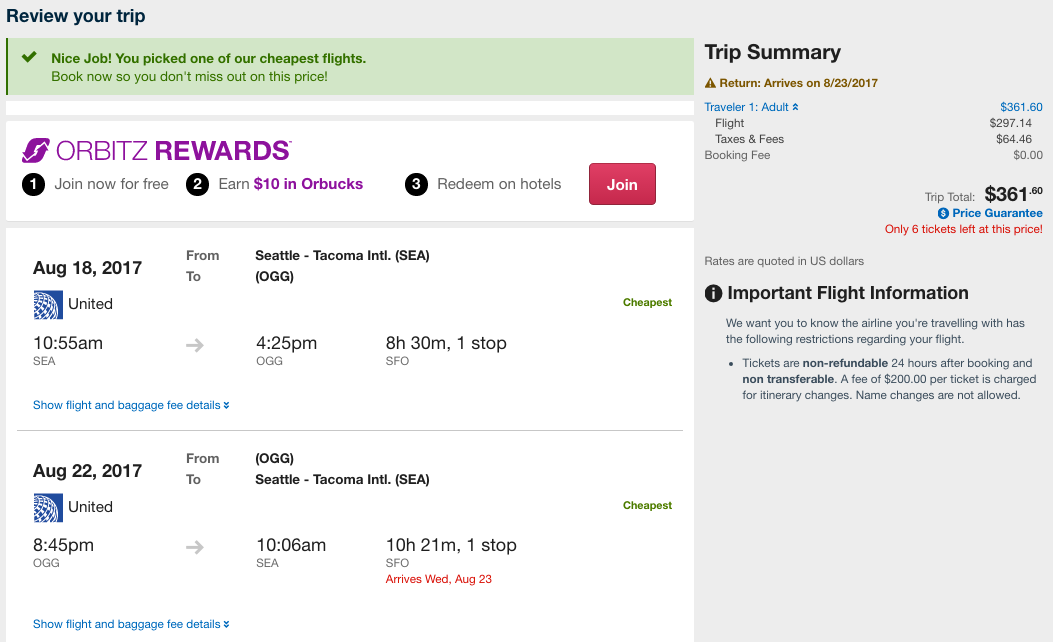Click the return arrival warning triangle icon

click(x=710, y=83)
